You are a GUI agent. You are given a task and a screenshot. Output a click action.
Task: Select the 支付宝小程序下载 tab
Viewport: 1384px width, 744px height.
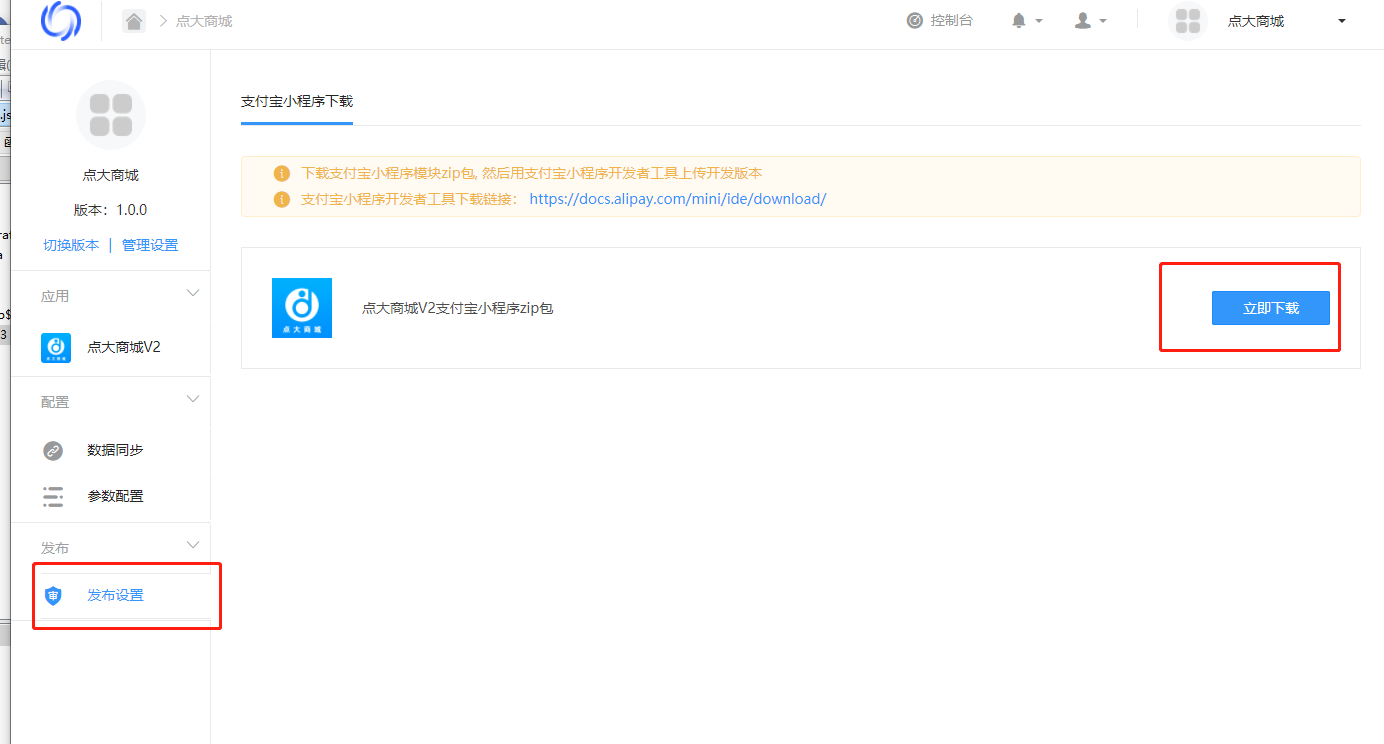point(297,102)
